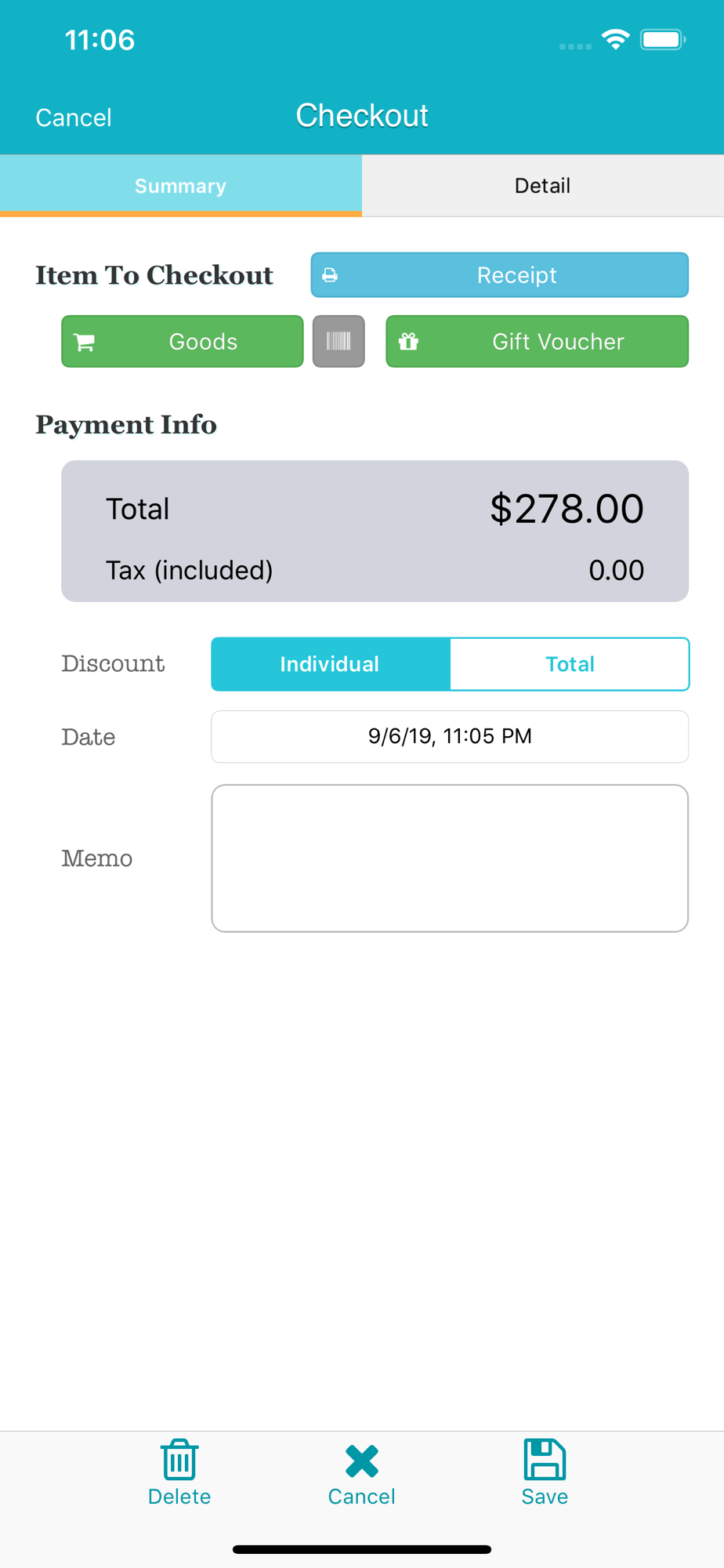Viewport: 724px width, 1568px height.
Task: Tap the Gift Voucher button label
Action: pos(558,342)
